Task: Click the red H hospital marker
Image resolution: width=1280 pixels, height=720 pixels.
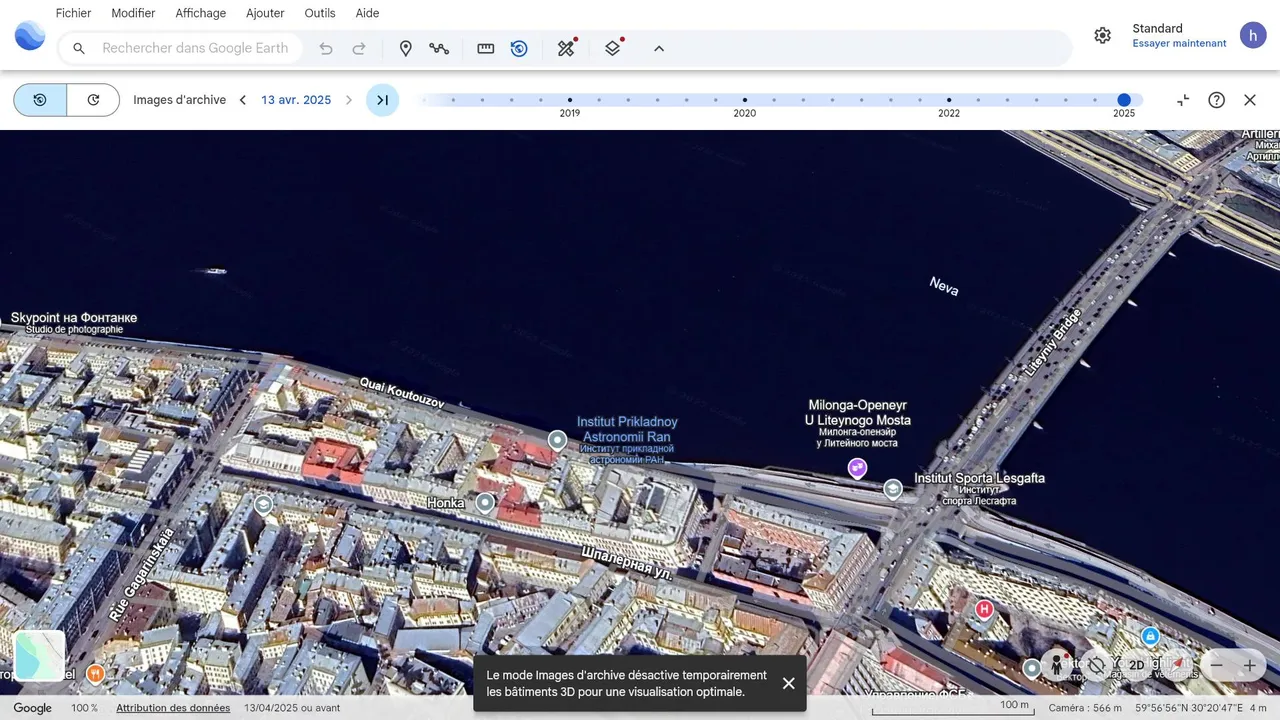Action: (x=984, y=609)
